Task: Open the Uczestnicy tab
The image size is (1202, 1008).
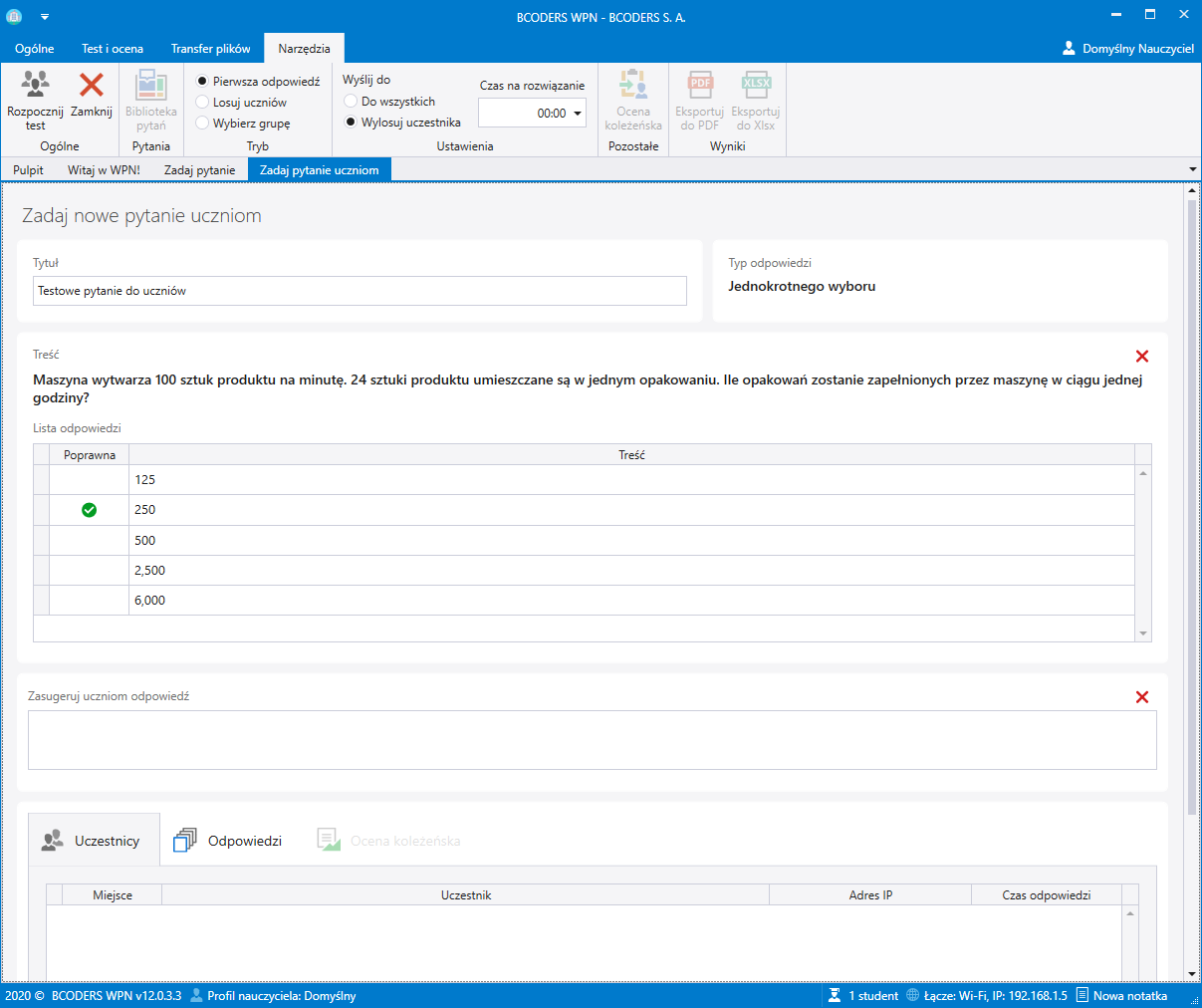Action: click(x=94, y=841)
